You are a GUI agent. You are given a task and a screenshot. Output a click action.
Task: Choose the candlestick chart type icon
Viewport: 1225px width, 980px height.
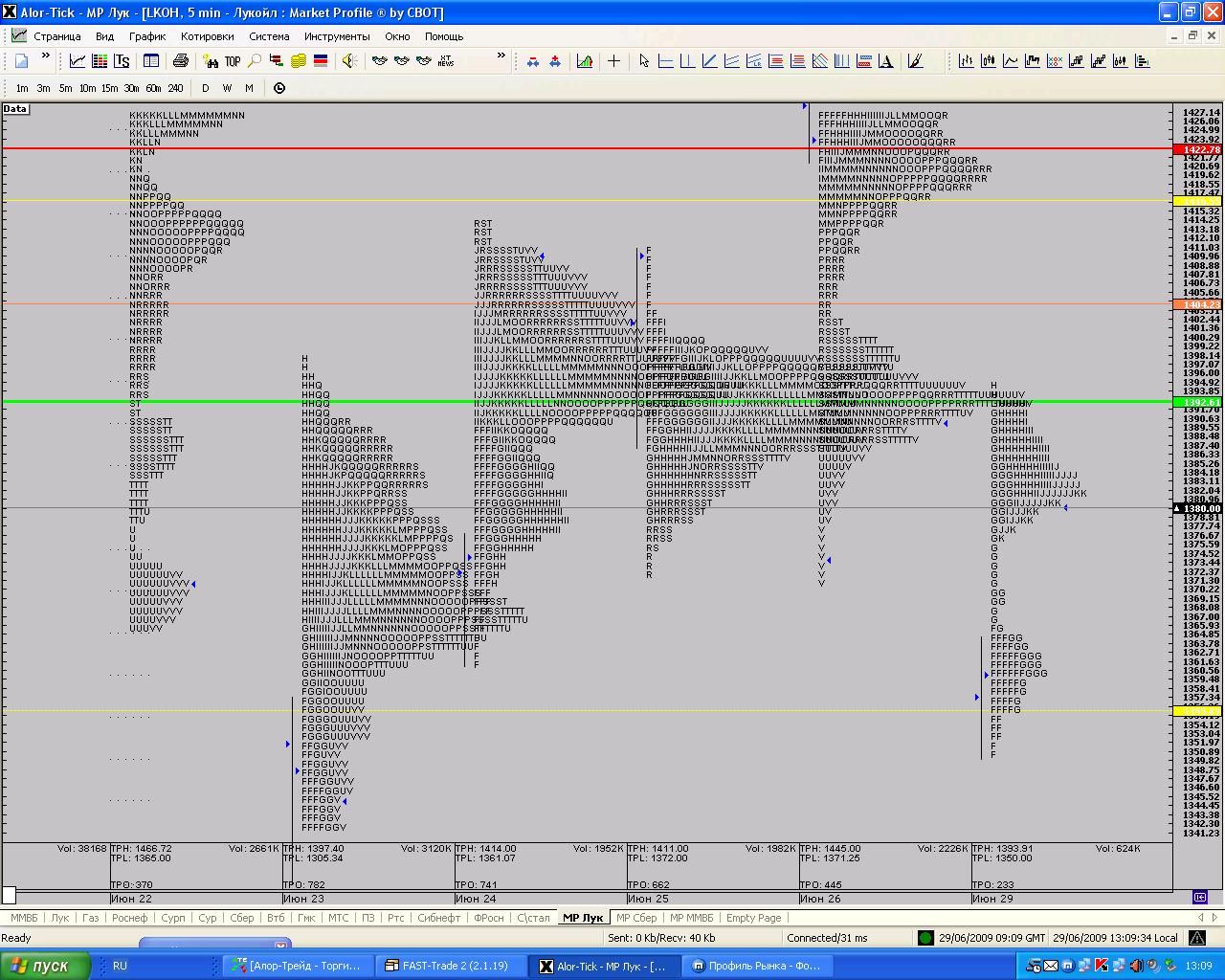(989, 61)
